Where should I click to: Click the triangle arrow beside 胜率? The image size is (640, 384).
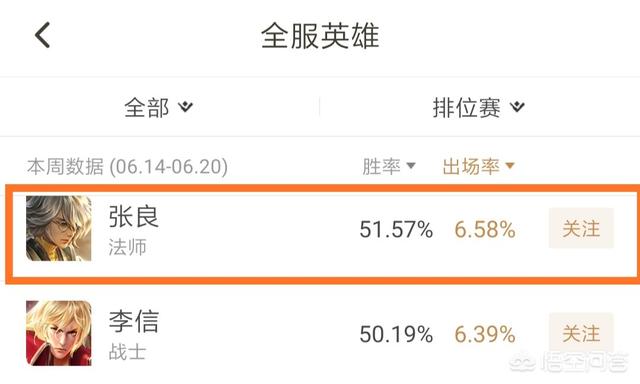(x=411, y=166)
